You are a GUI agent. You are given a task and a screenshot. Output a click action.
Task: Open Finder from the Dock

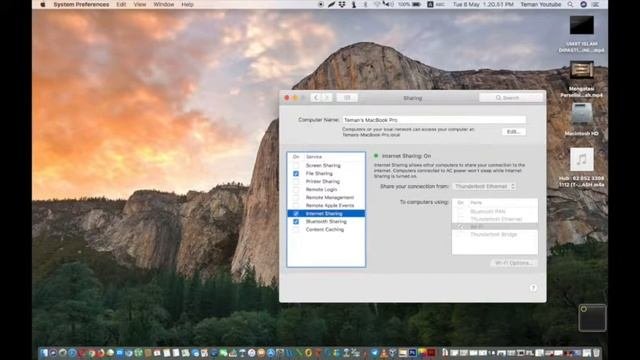click(44, 353)
